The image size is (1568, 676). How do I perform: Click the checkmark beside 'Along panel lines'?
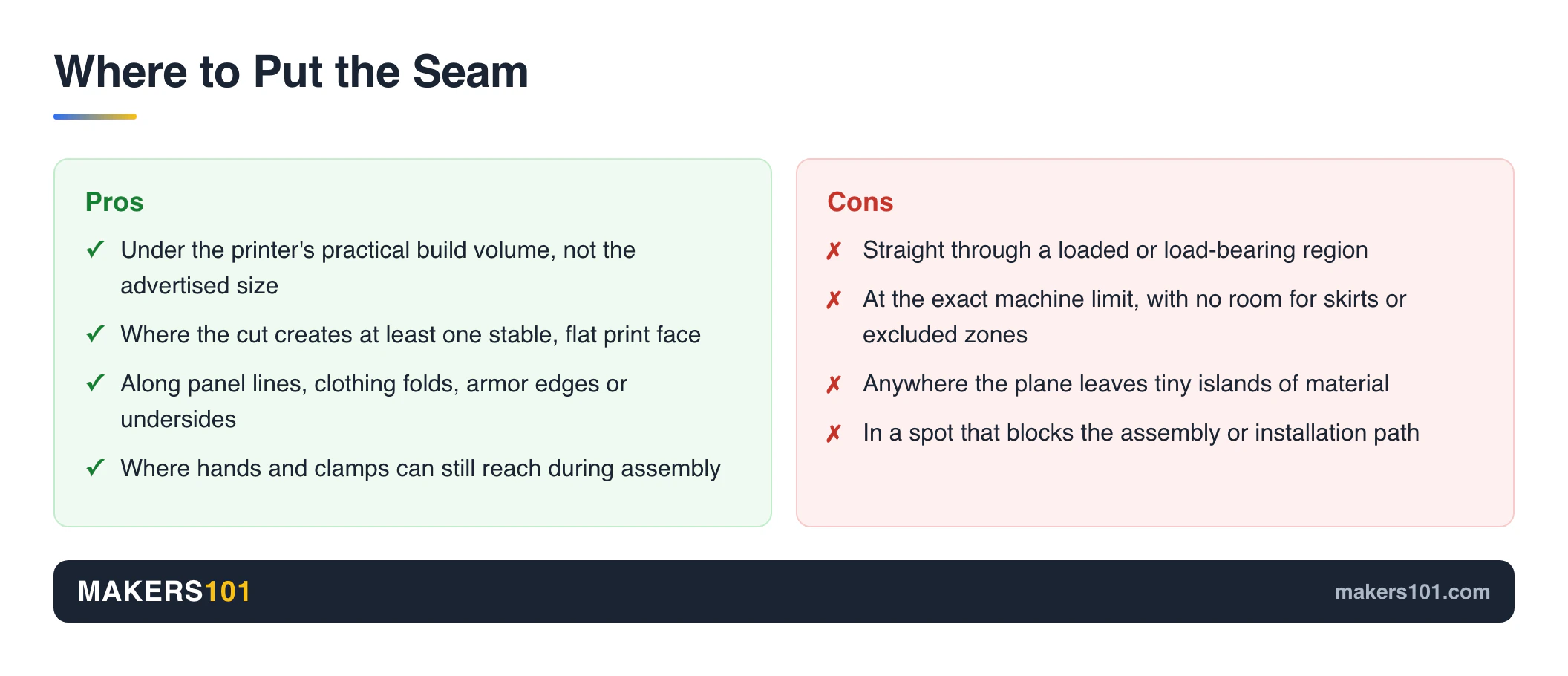coord(95,383)
